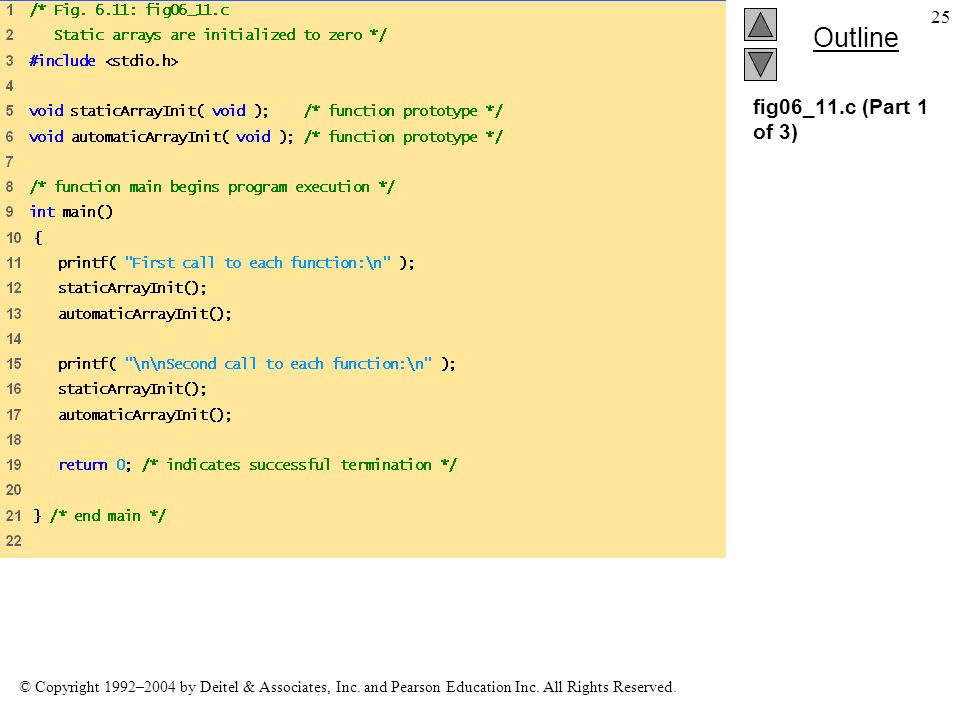
Task: Click the 'indicates successful termination' comment
Action: 299,465
